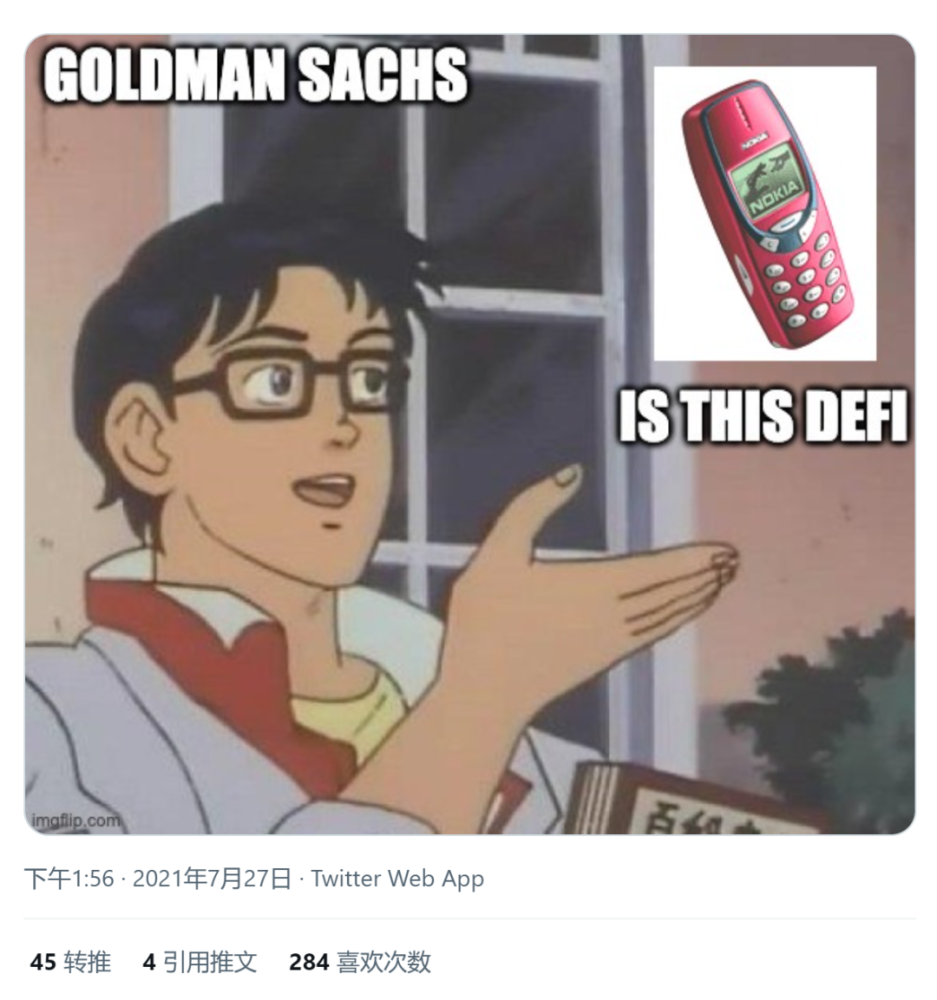Screen dimensions: 937x1000
Task: Open the Twitter Web App source link
Action: pos(397,879)
